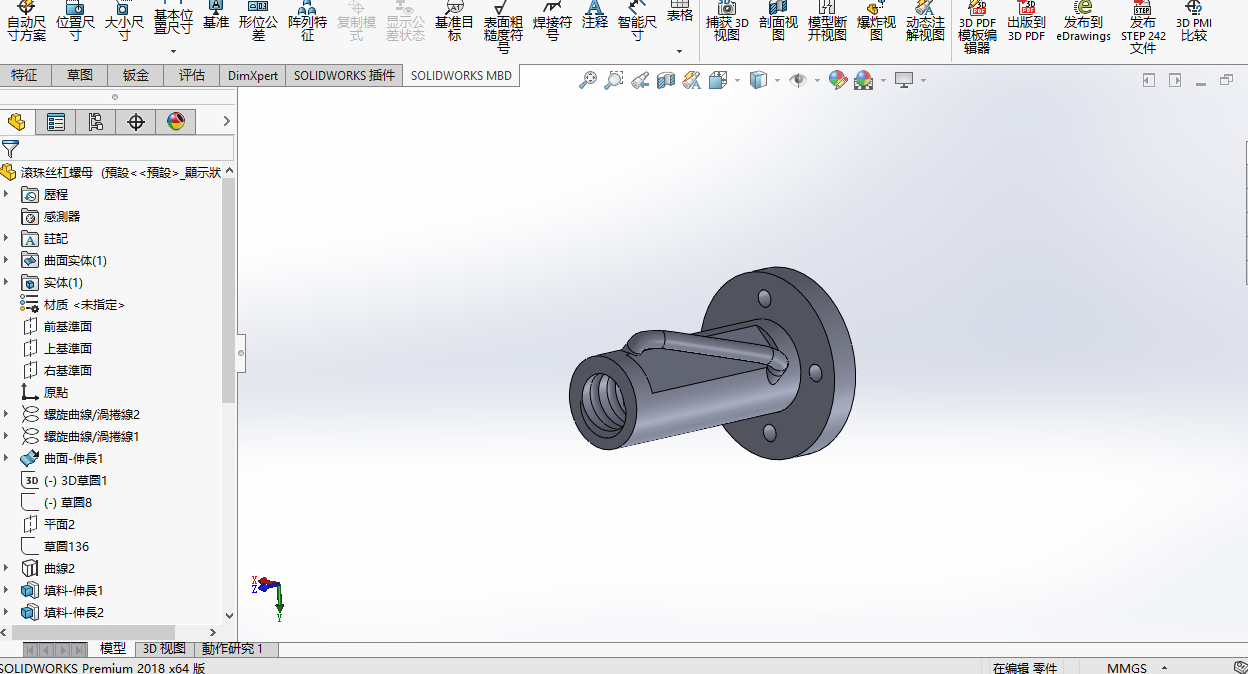
Task: Expand the 曲面-伸長1 feature
Action: coord(6,458)
